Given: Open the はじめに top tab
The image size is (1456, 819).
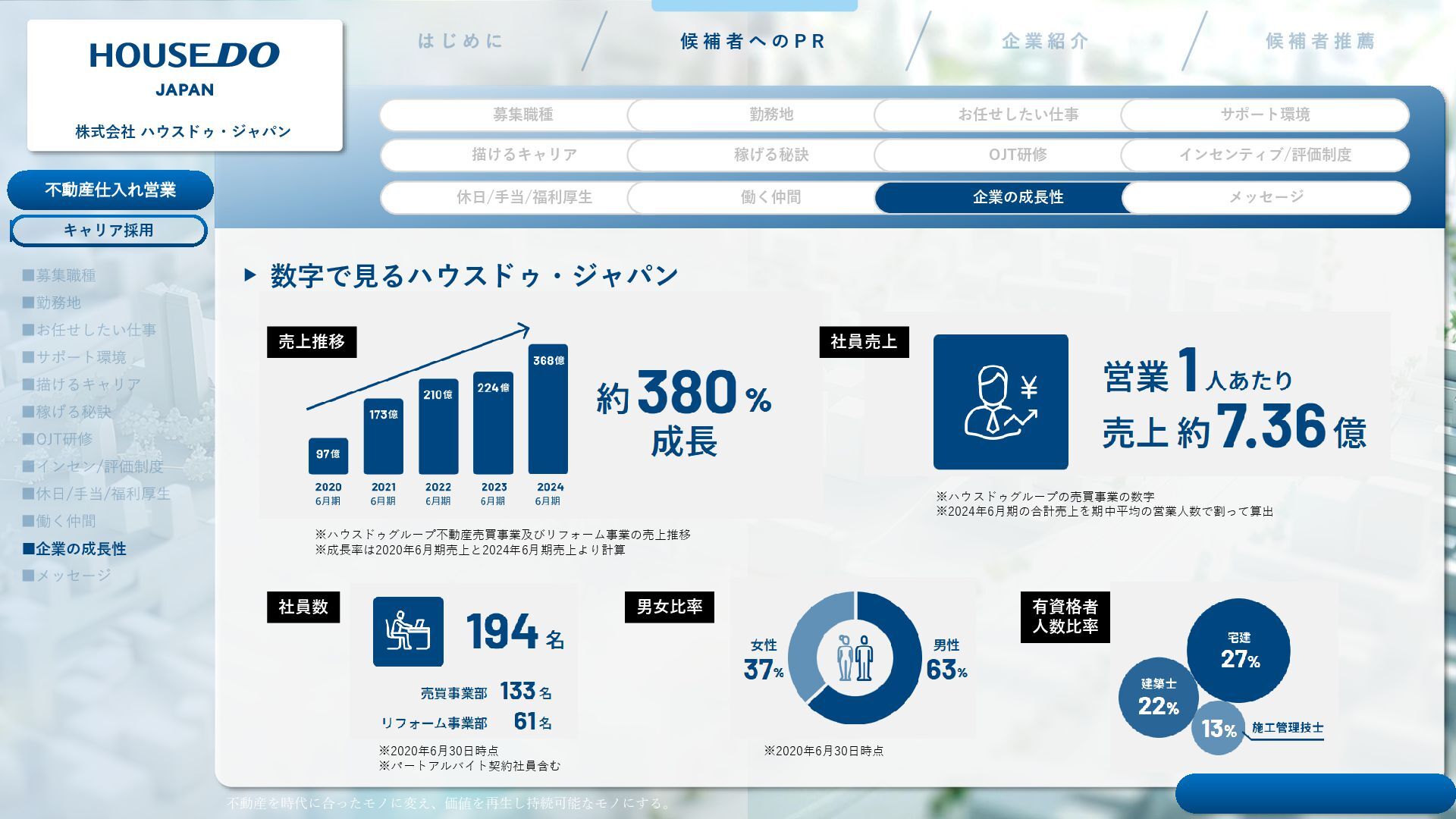Looking at the screenshot, I should click(x=461, y=41).
